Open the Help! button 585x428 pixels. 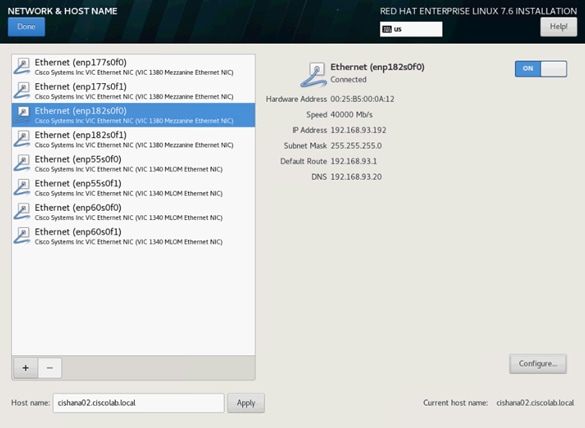(558, 26)
